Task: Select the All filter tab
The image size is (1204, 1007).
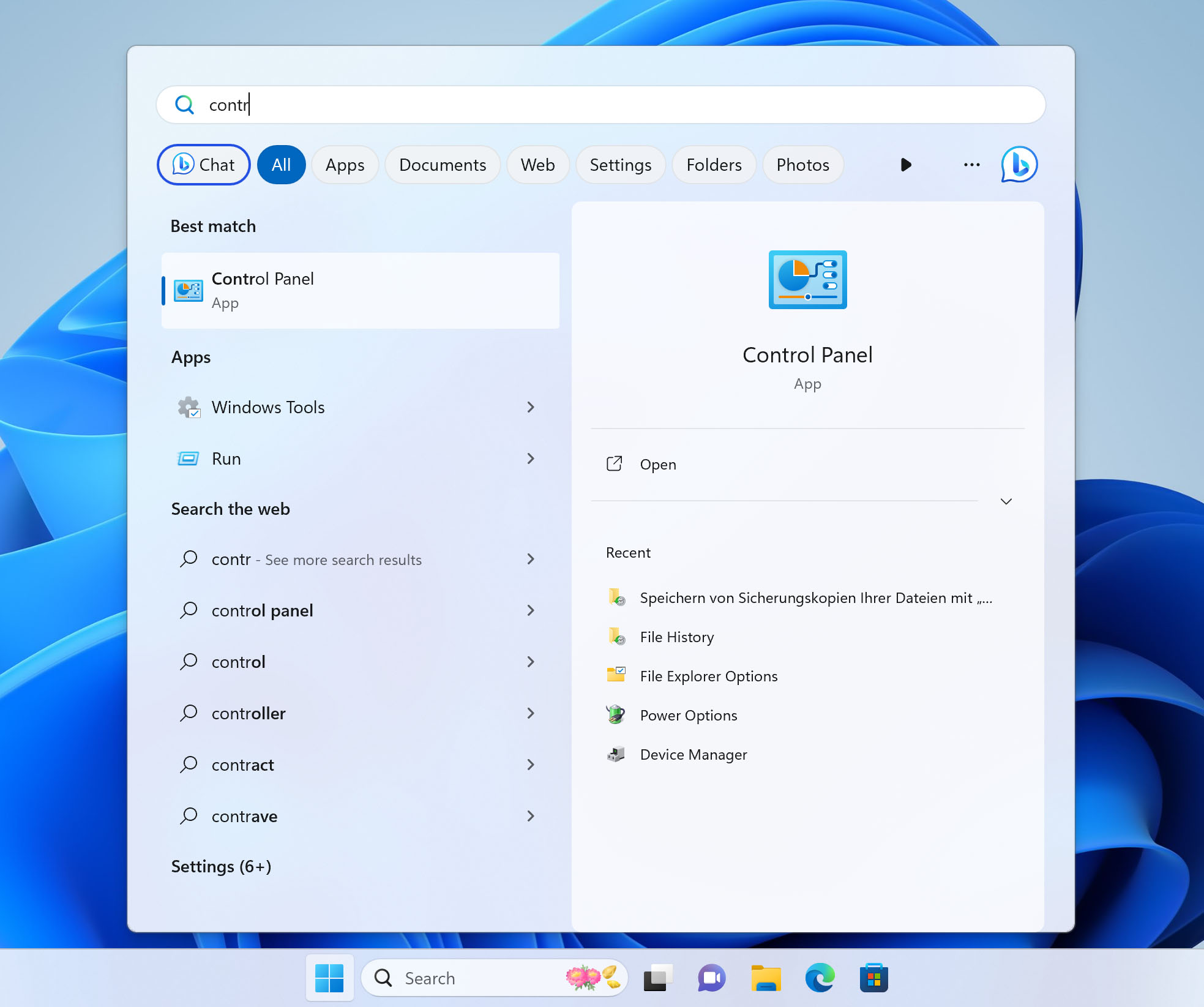Action: point(281,165)
